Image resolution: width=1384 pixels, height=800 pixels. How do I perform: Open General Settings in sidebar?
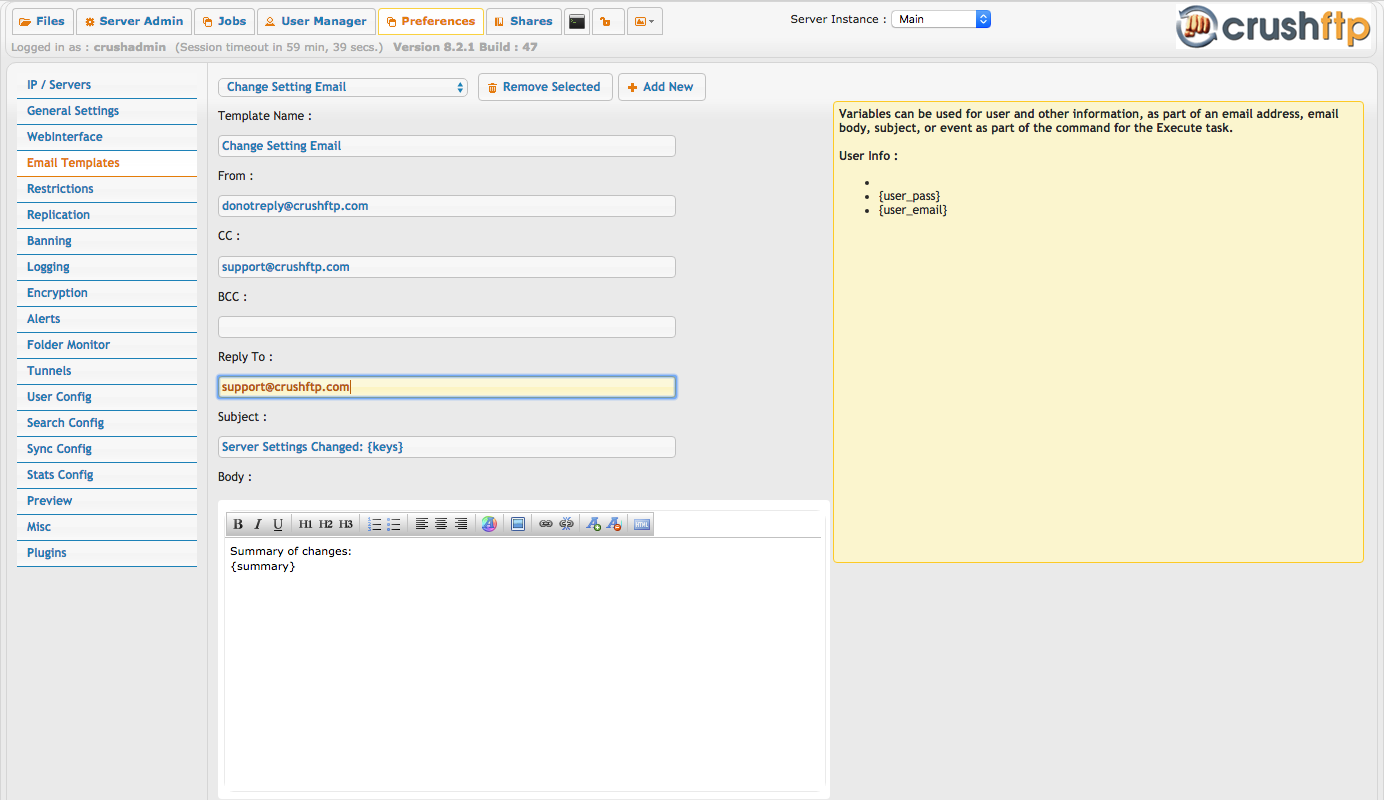(107, 111)
